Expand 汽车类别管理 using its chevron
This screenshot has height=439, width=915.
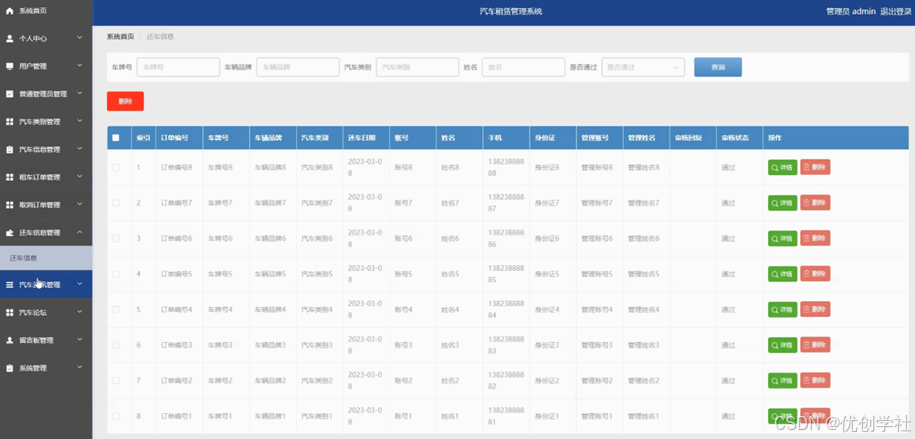pos(80,121)
